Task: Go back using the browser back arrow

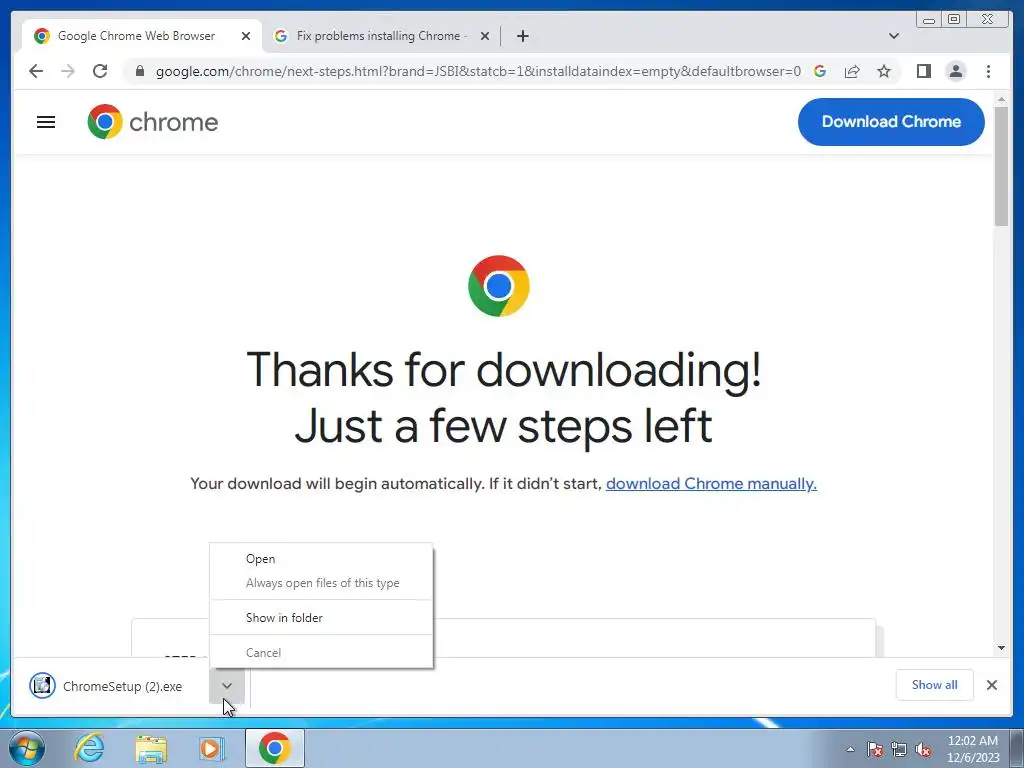Action: point(36,71)
